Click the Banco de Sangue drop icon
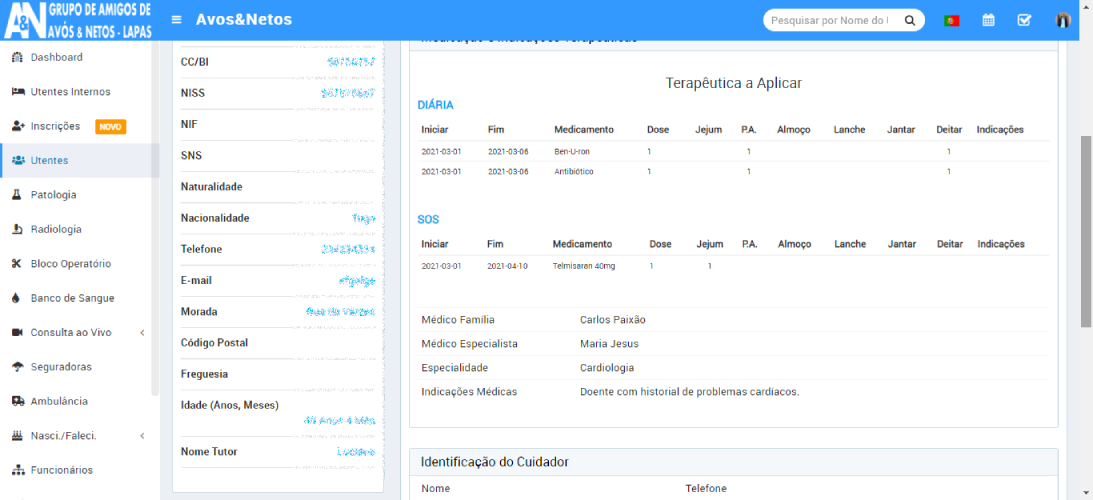Screen dimensions: 1093x500 (17, 298)
